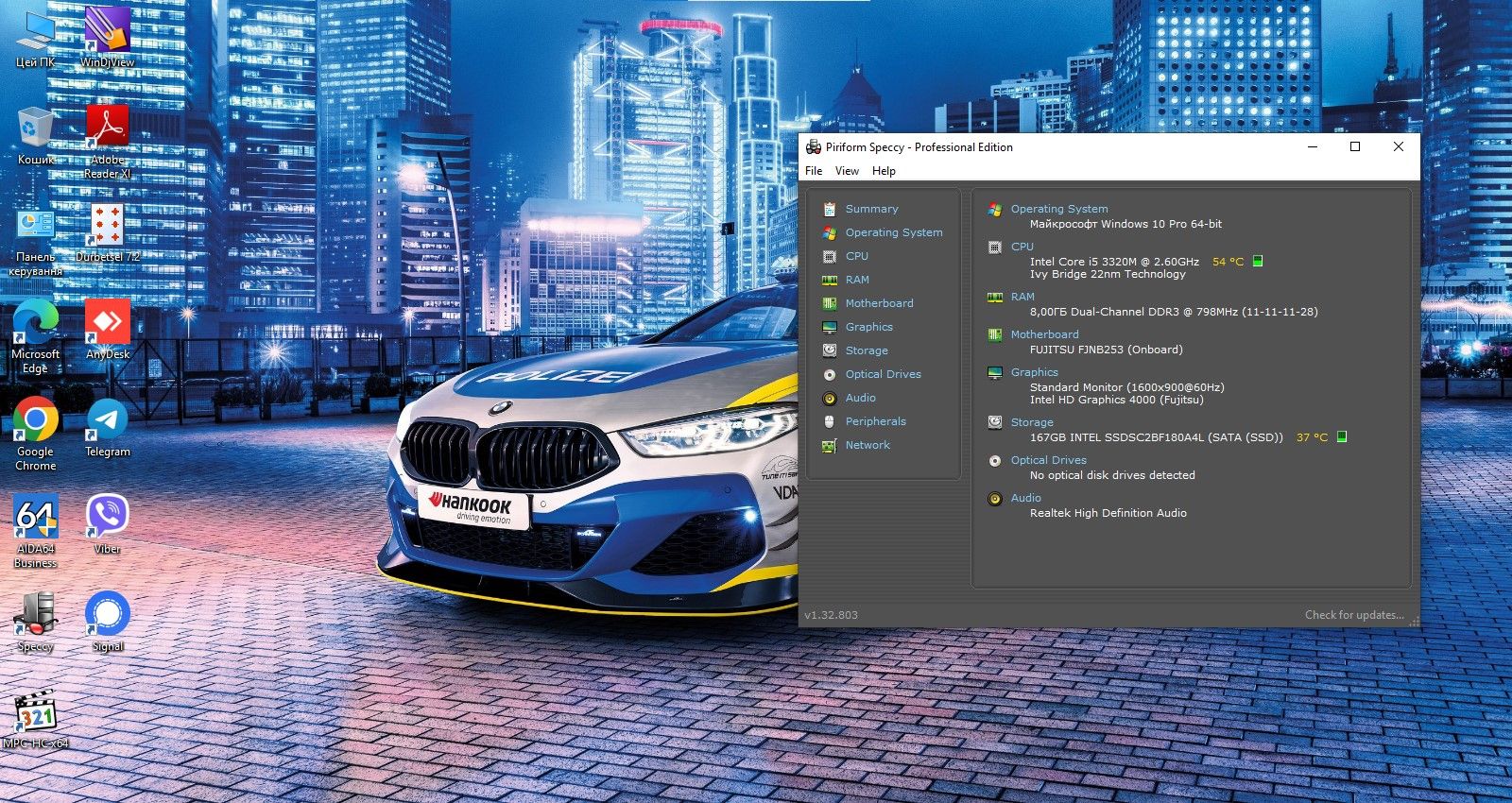The image size is (1512, 803).
Task: Click the RAM module icon in sidebar
Action: (x=829, y=280)
